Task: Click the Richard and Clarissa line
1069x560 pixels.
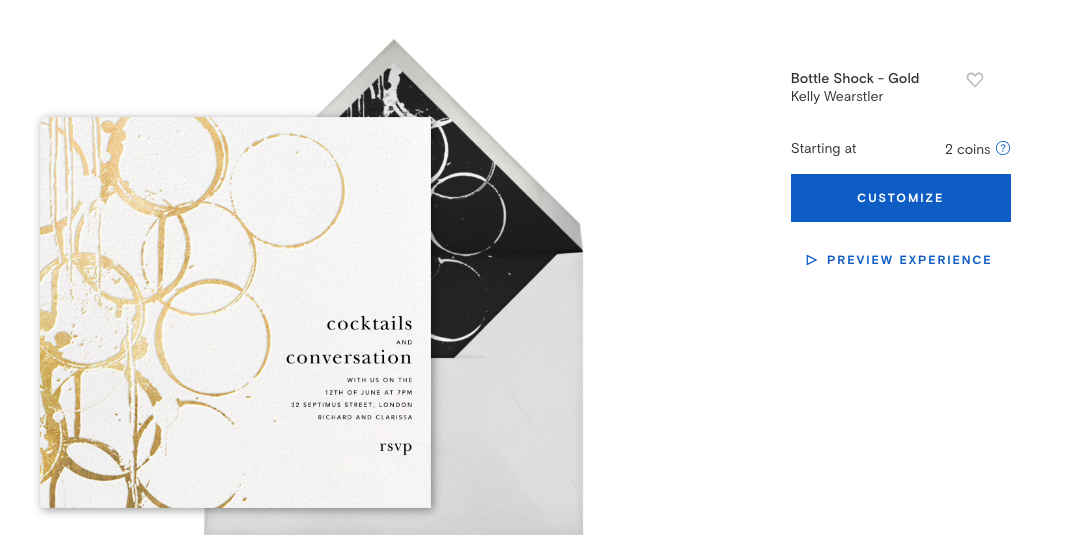Action: 364,417
